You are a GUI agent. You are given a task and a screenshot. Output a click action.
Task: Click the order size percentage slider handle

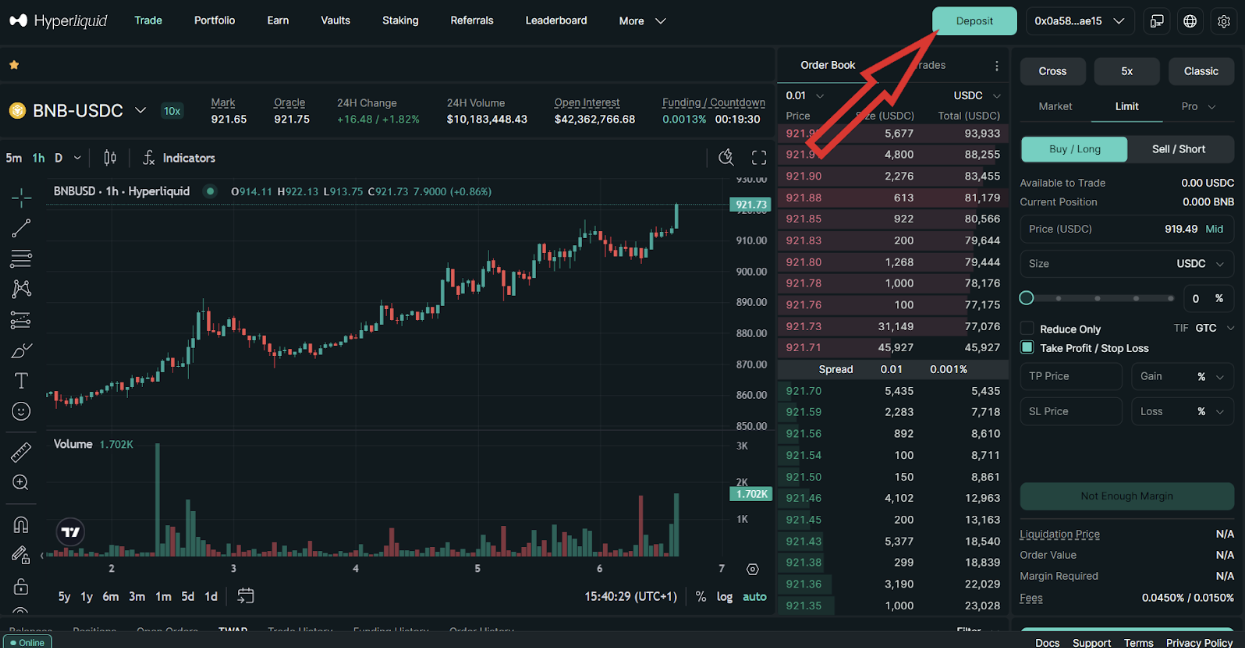point(1026,298)
